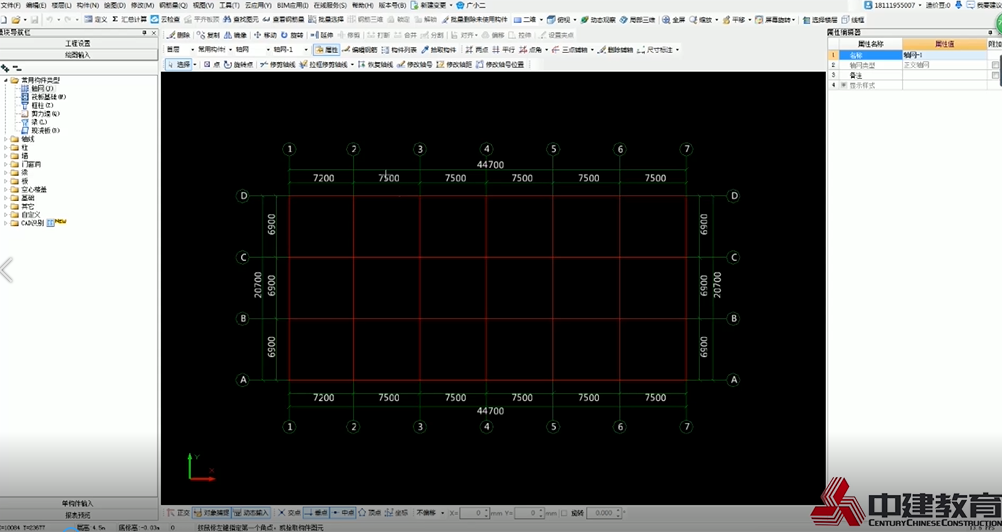The width and height of the screenshot is (1002, 532).
Task: Select 筏板基础(M) in tree
Action: [x=43, y=96]
